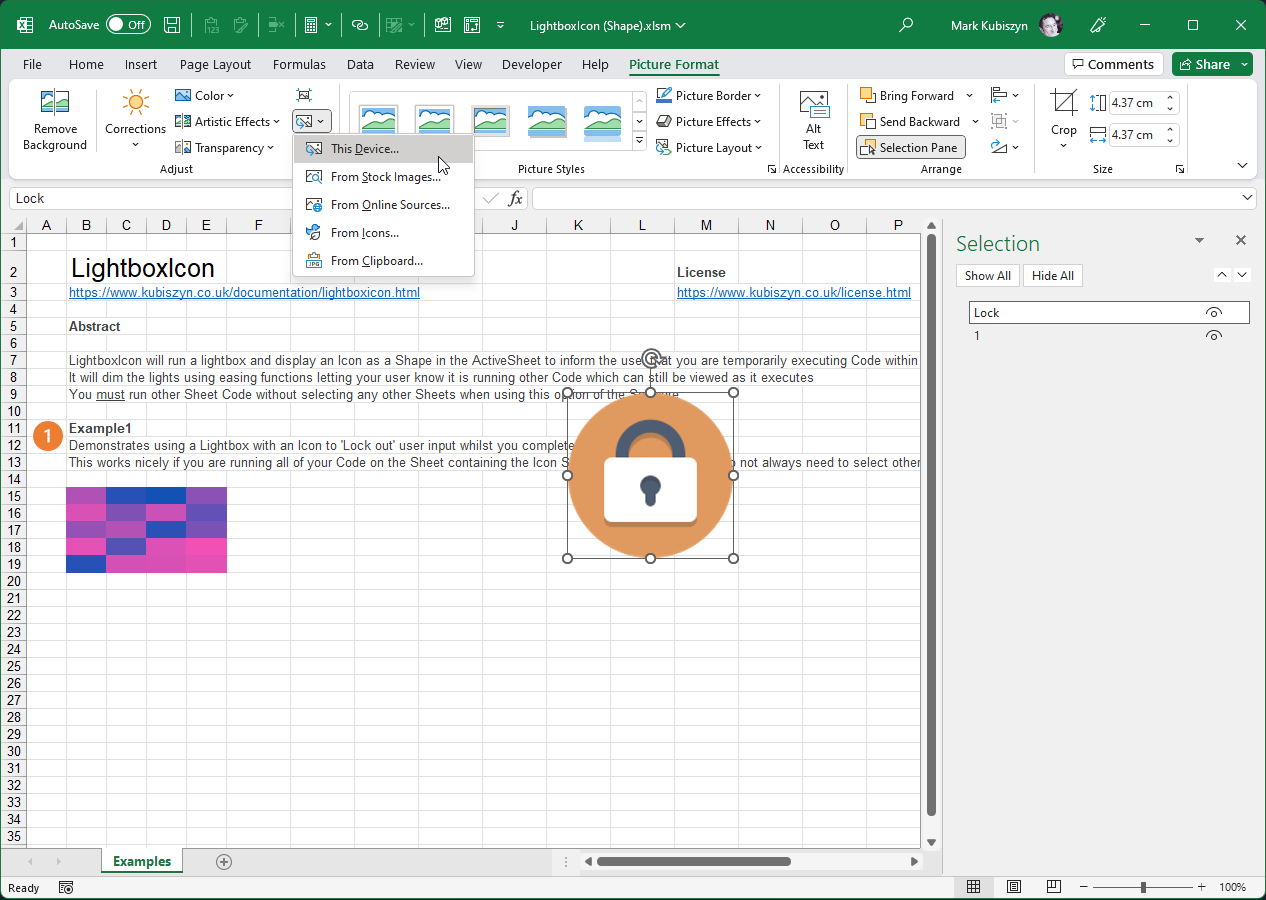Open the license.html hyperlink
The width and height of the screenshot is (1266, 900).
coord(793,293)
